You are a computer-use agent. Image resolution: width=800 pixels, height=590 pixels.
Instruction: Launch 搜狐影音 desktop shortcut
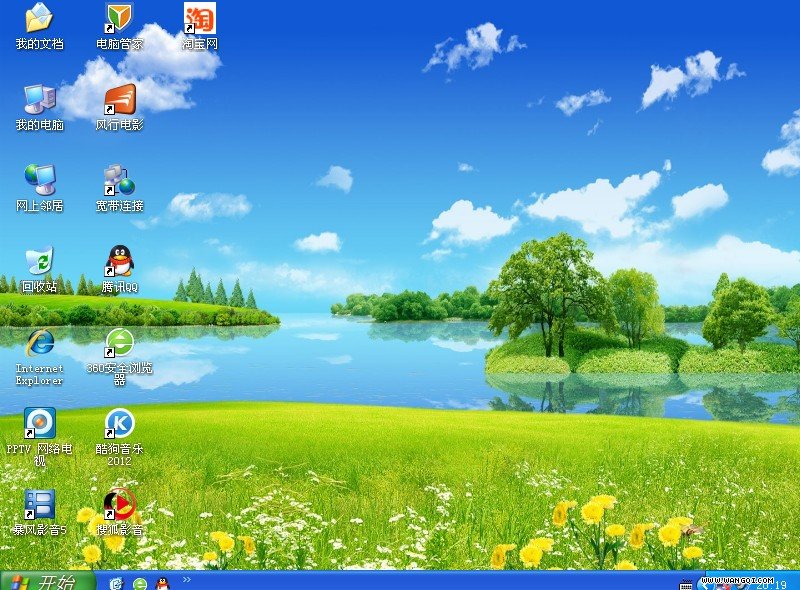[x=119, y=505]
